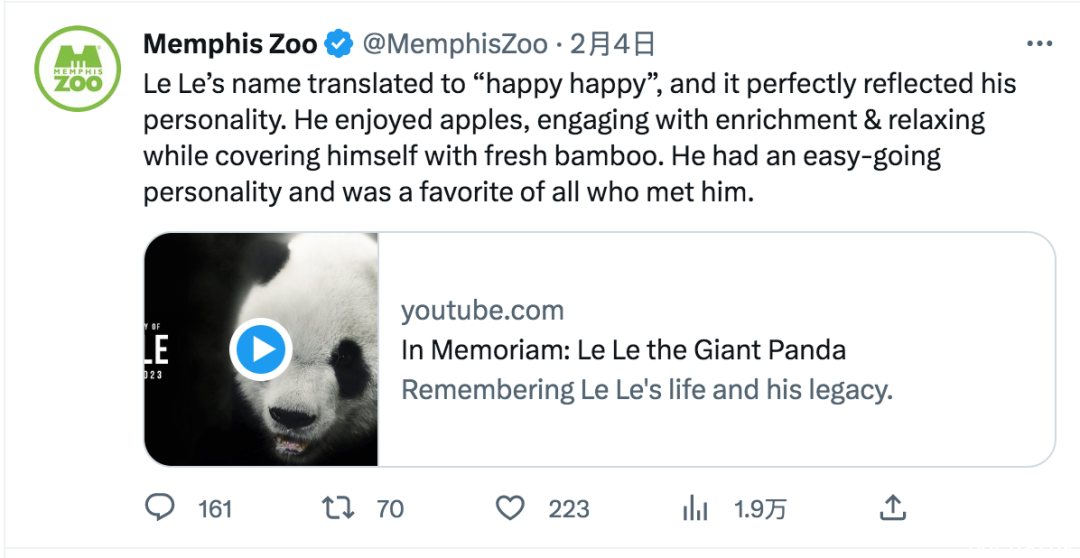The width and height of the screenshot is (1080, 558).
Task: Click the 2月4日 tweet date
Action: tap(612, 44)
